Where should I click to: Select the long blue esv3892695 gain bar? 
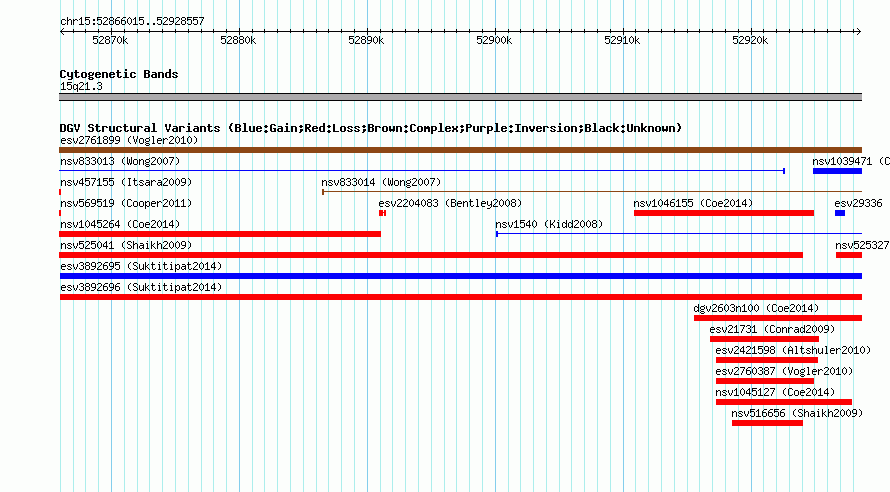pyautogui.click(x=461, y=276)
